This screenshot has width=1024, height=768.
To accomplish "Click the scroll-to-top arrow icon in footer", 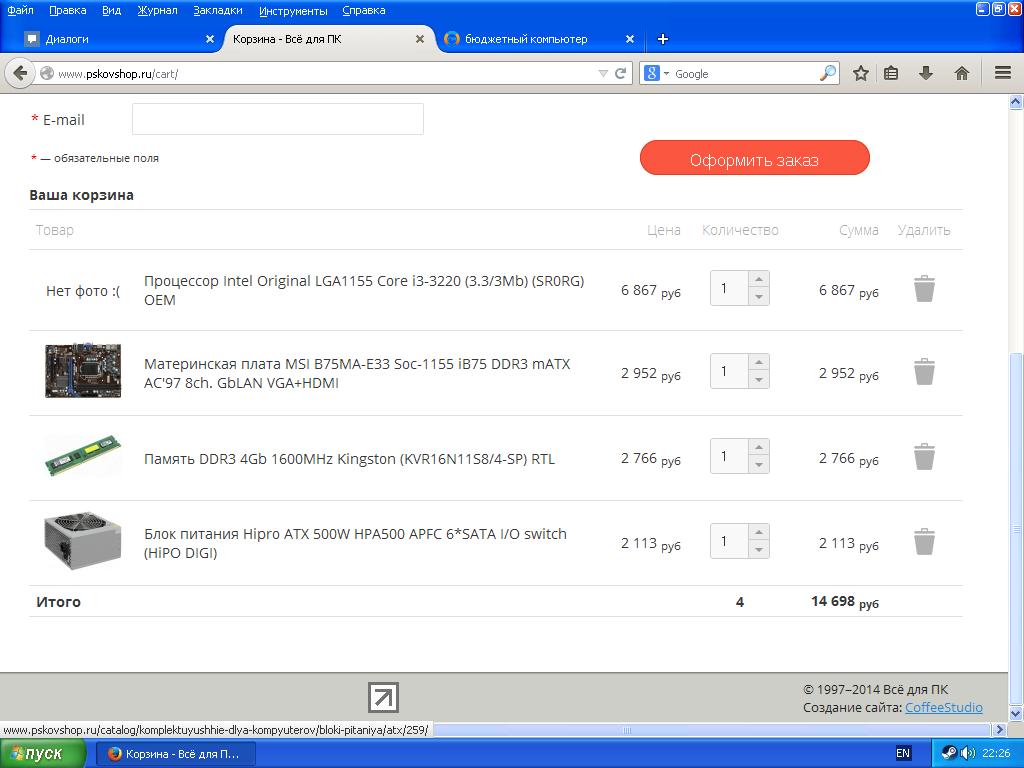I will [x=383, y=697].
